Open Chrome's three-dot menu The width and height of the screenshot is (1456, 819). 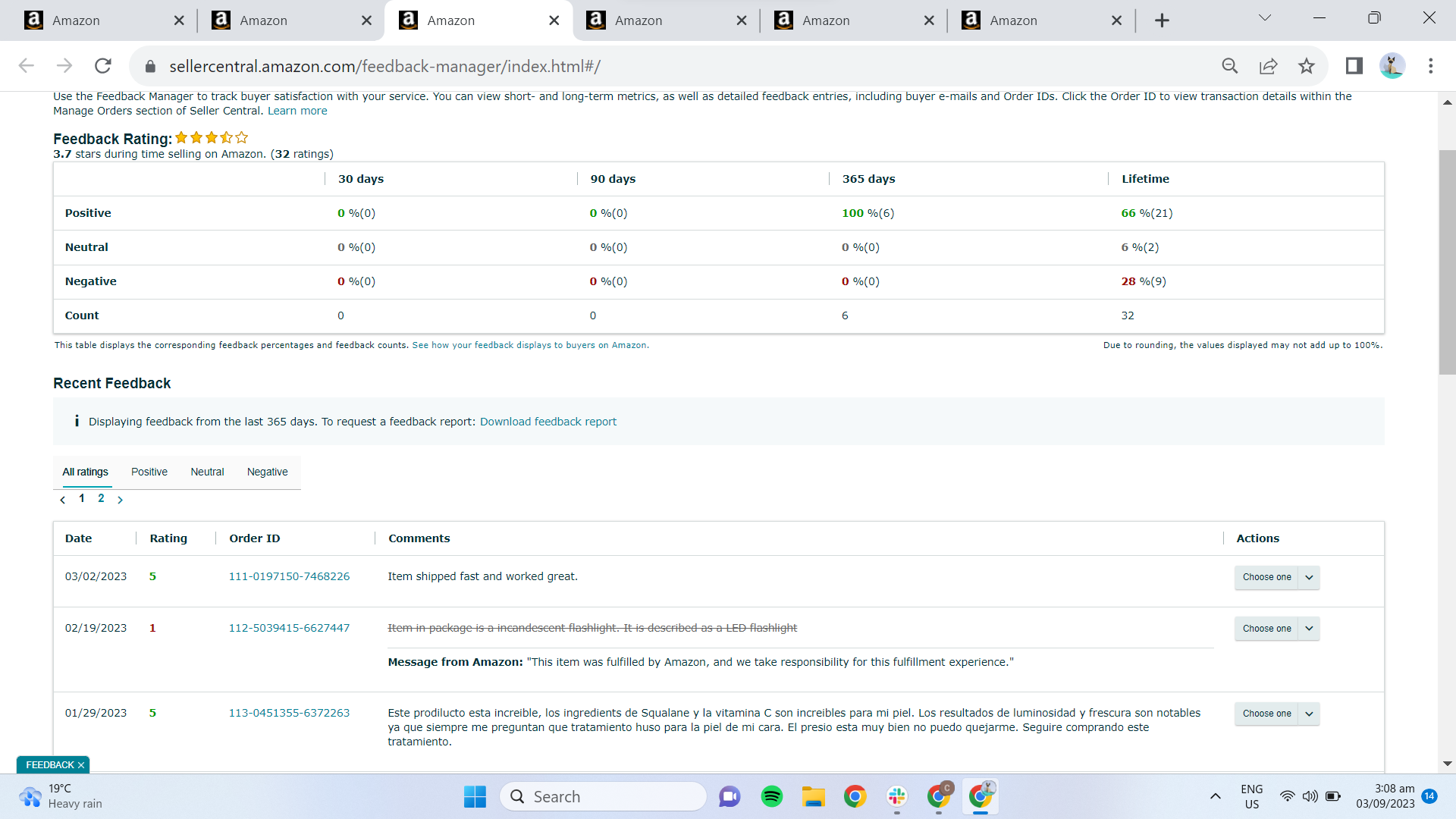[1431, 66]
